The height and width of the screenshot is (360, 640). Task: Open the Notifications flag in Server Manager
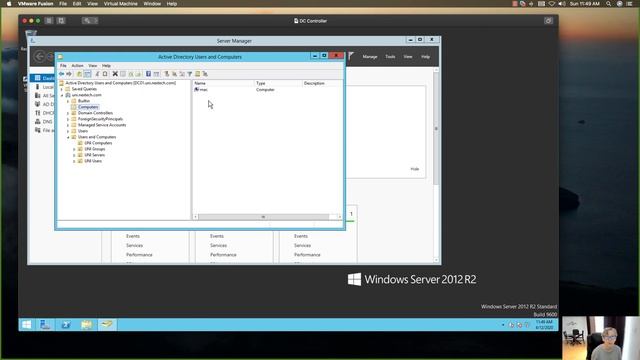point(351,56)
